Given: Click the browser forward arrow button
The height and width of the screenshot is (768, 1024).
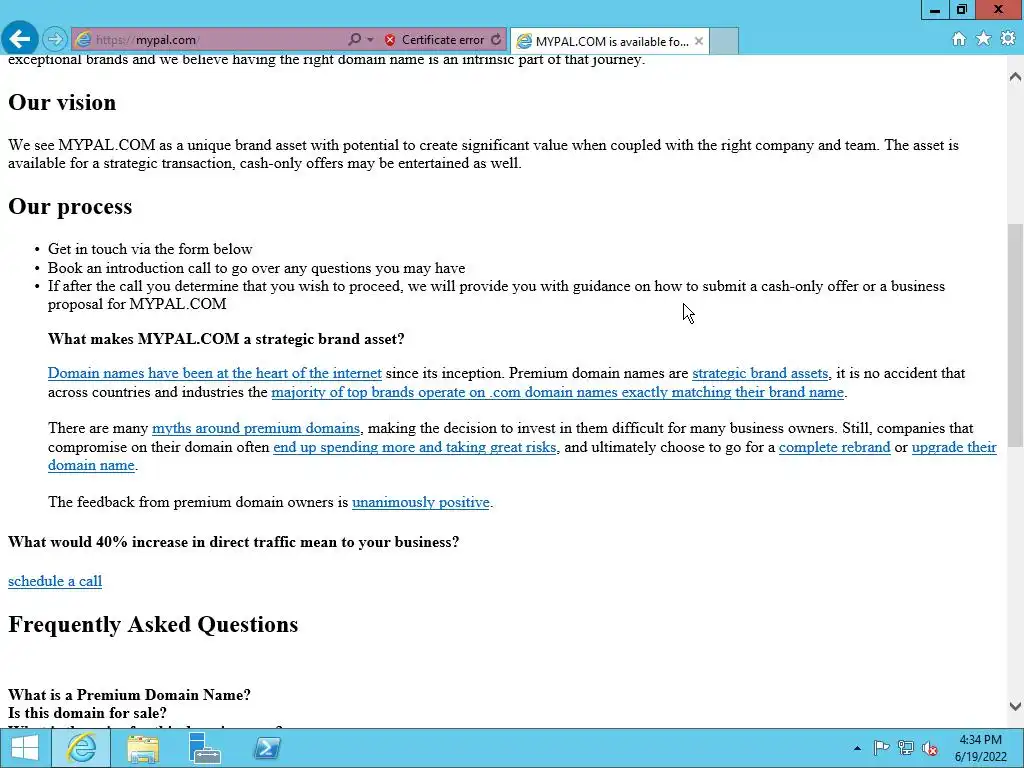Looking at the screenshot, I should [x=55, y=39].
